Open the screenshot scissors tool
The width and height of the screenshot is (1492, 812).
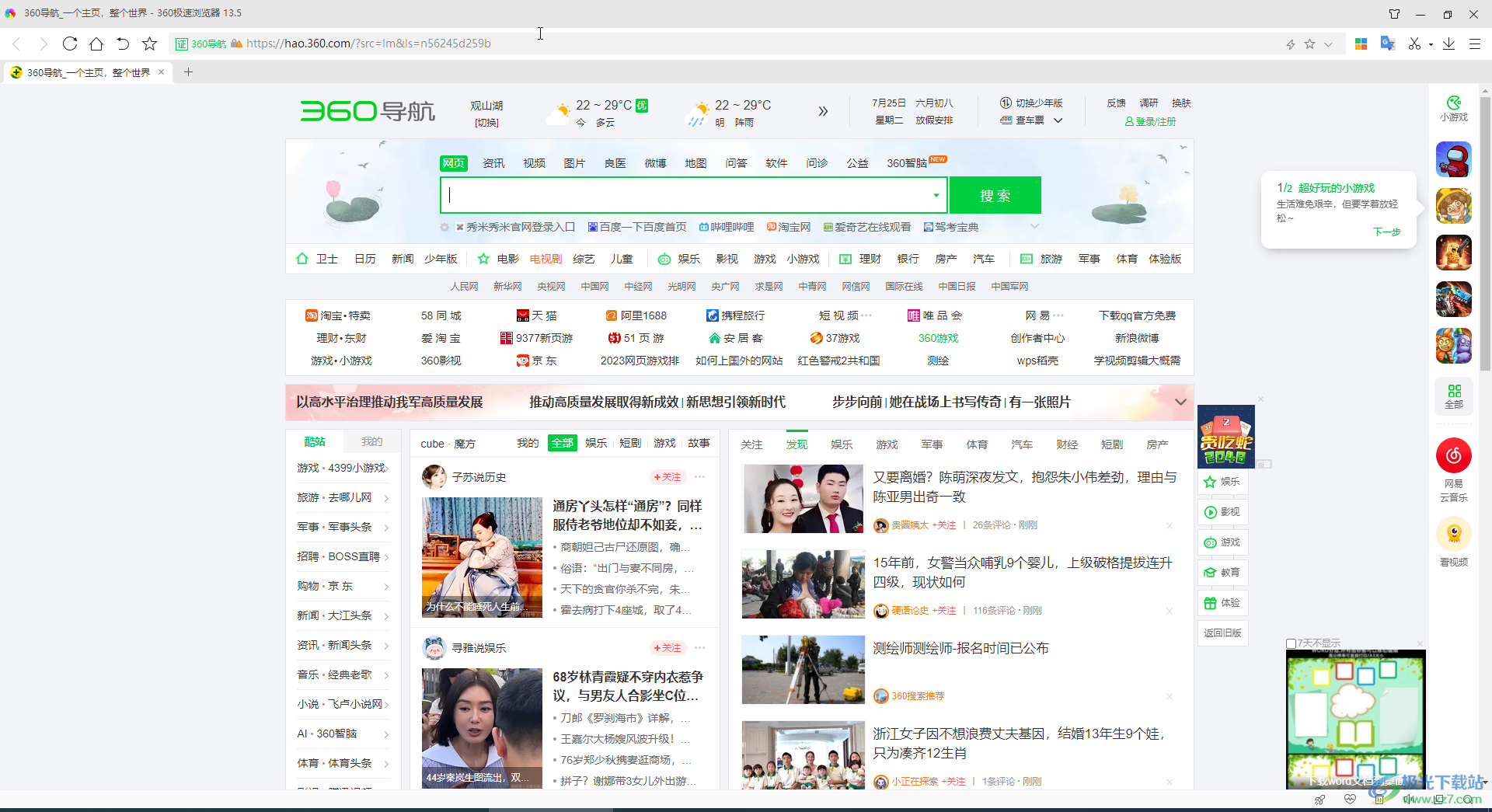1414,44
